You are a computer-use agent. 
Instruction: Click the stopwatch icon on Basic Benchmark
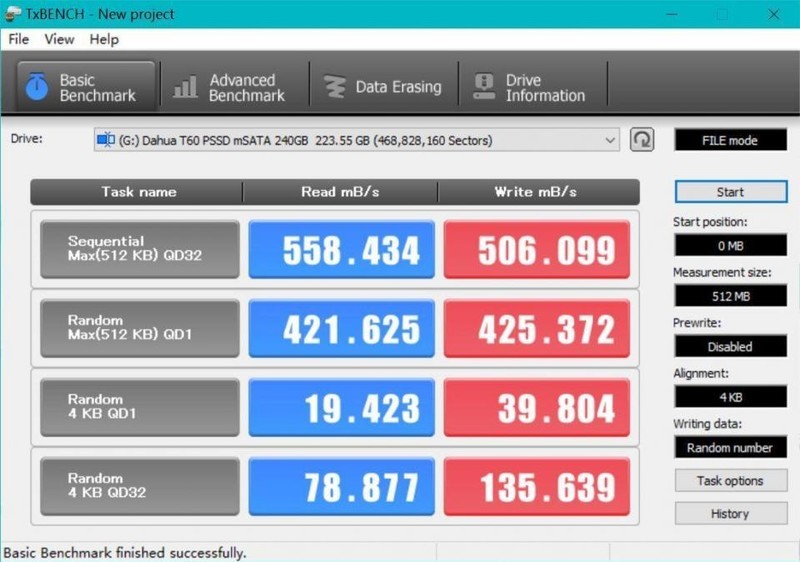37,87
